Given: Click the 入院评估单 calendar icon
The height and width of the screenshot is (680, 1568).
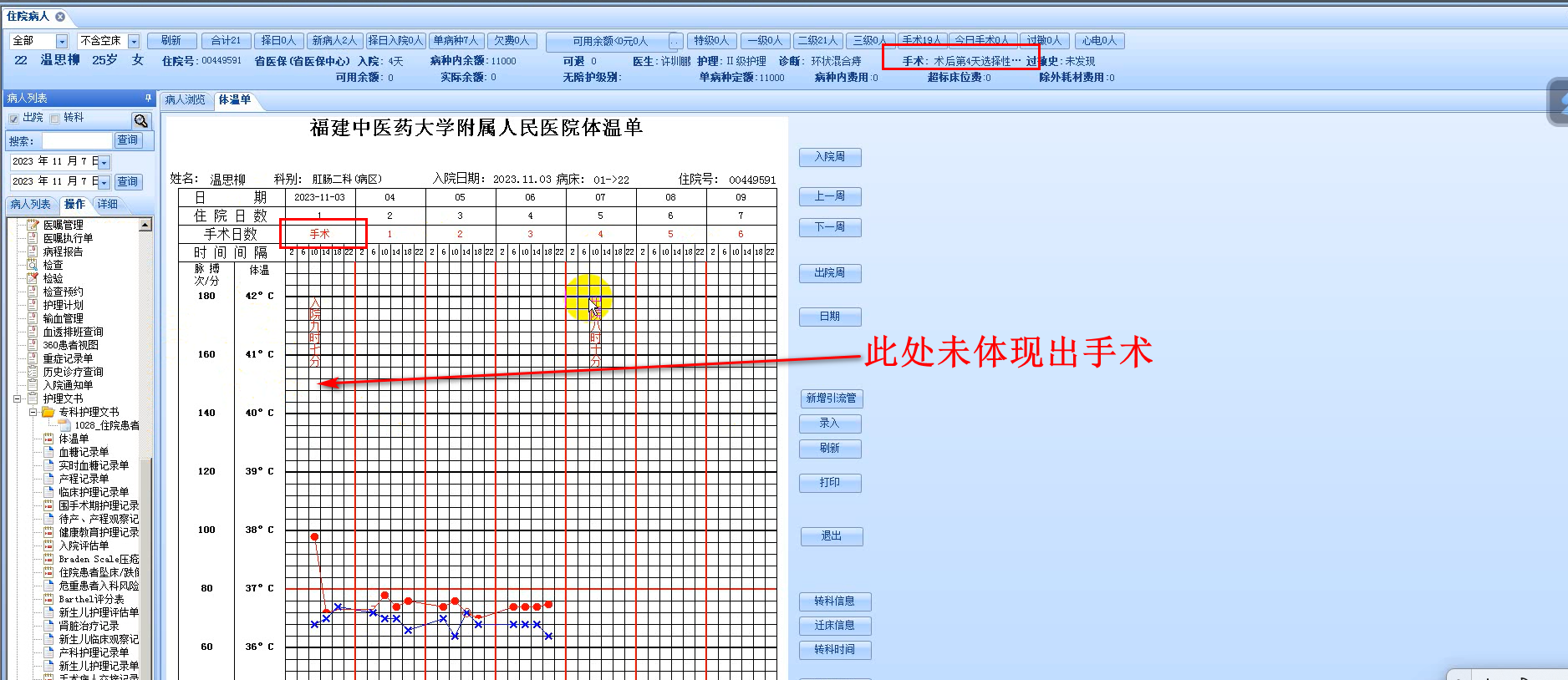Looking at the screenshot, I should pos(48,546).
